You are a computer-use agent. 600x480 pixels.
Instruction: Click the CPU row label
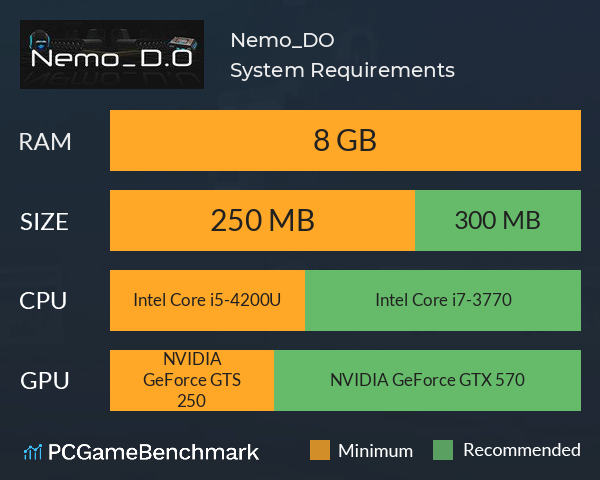[x=43, y=301]
